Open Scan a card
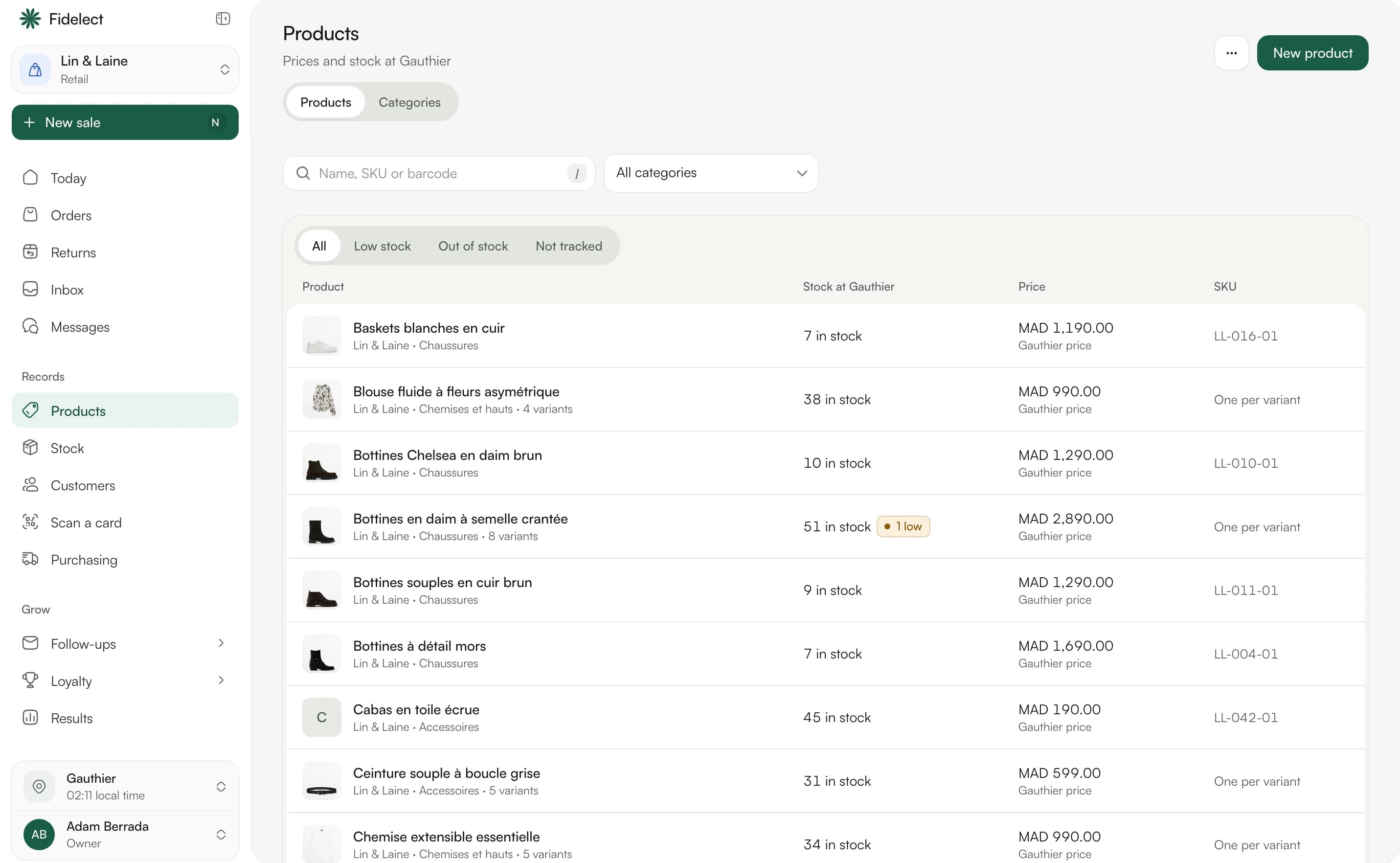The height and width of the screenshot is (863, 1400). point(125,522)
